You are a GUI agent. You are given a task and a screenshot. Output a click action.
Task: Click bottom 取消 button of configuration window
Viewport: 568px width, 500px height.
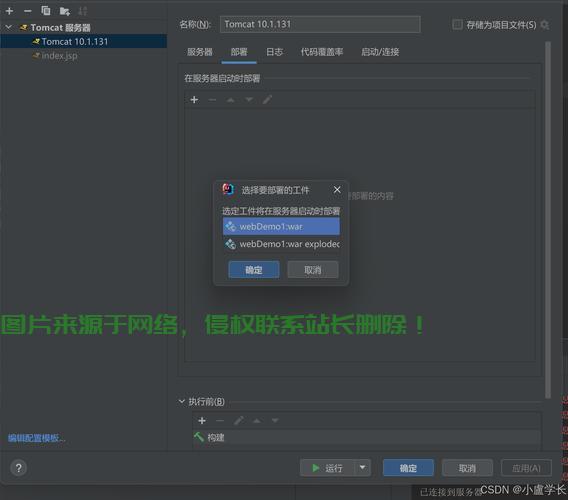click(467, 468)
